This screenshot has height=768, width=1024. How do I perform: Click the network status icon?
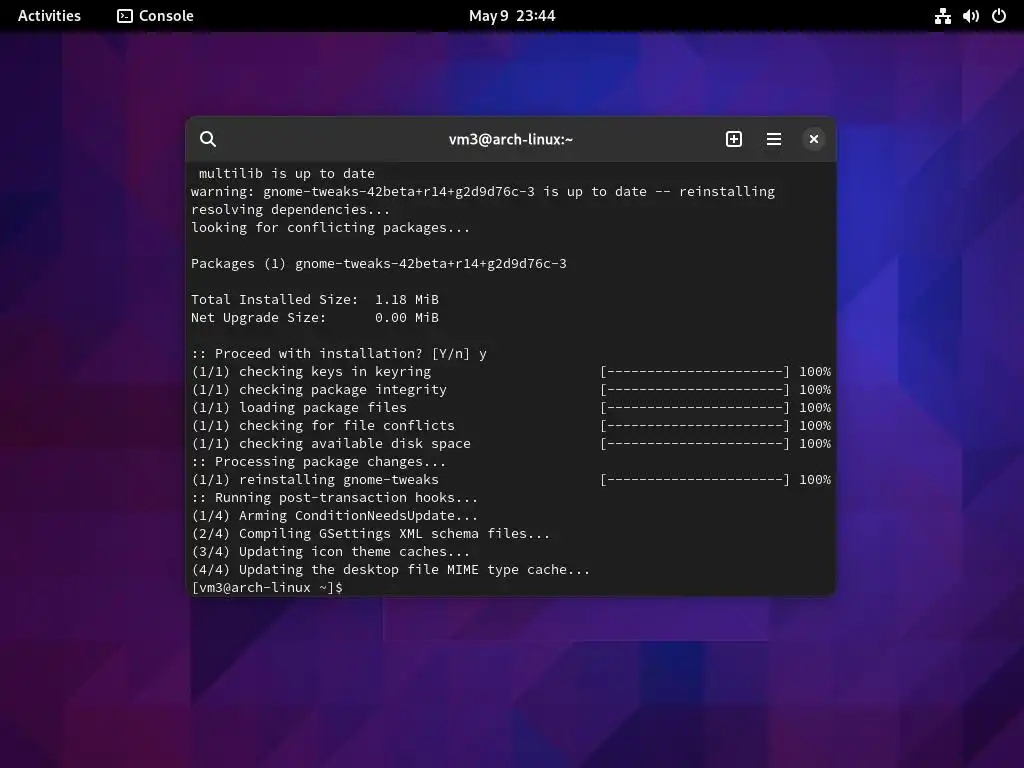tap(942, 16)
